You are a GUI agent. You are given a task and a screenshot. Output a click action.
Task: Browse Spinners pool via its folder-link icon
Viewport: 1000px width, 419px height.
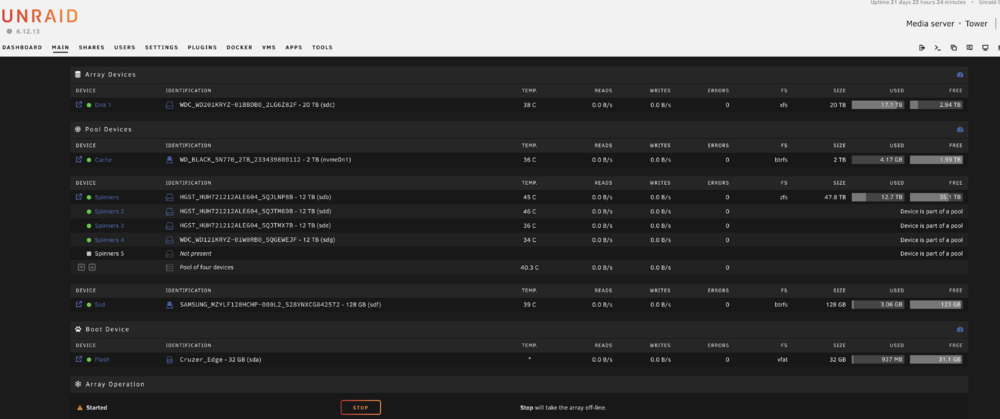tap(79, 197)
